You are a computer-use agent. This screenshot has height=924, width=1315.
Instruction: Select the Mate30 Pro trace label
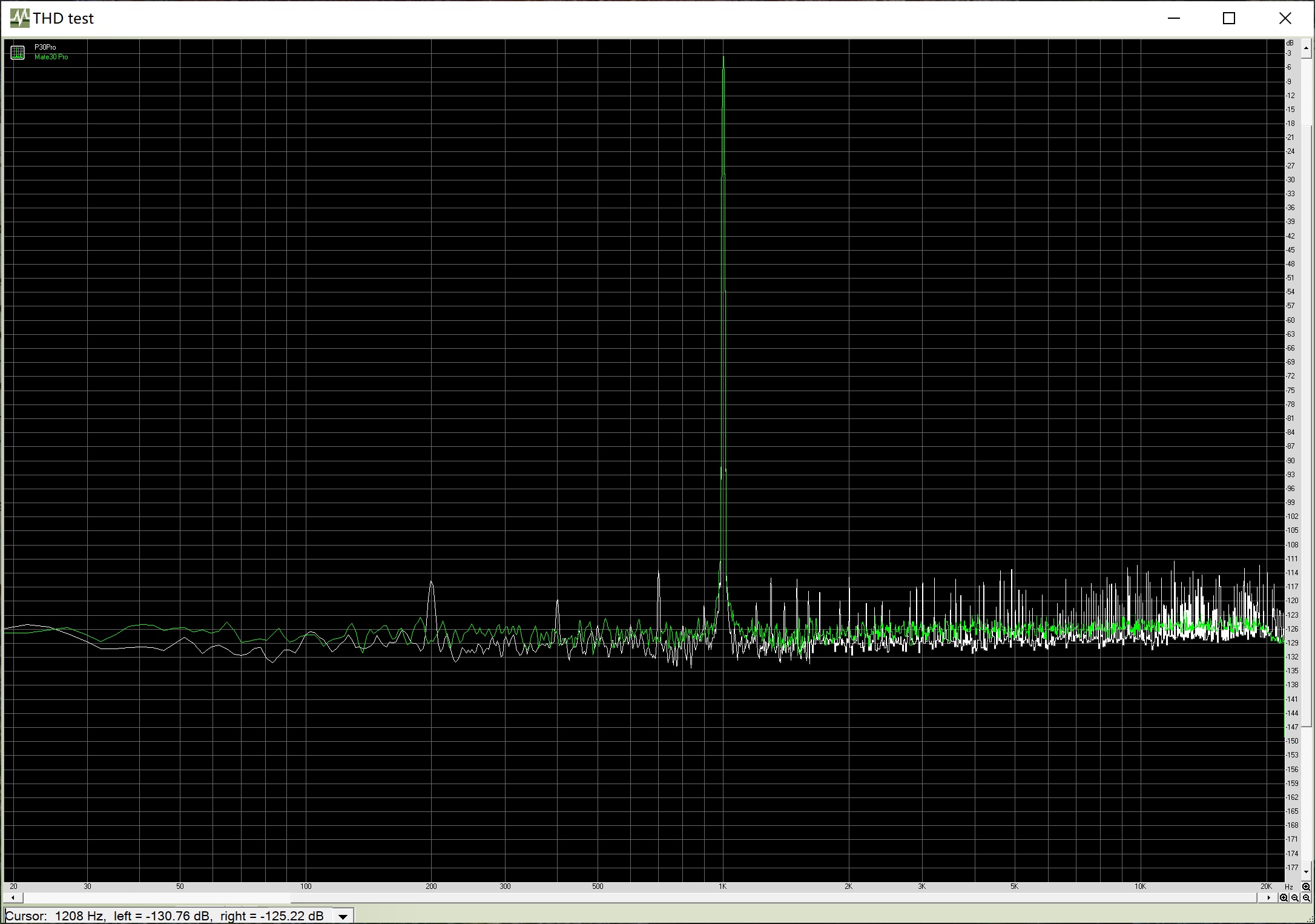coord(51,57)
